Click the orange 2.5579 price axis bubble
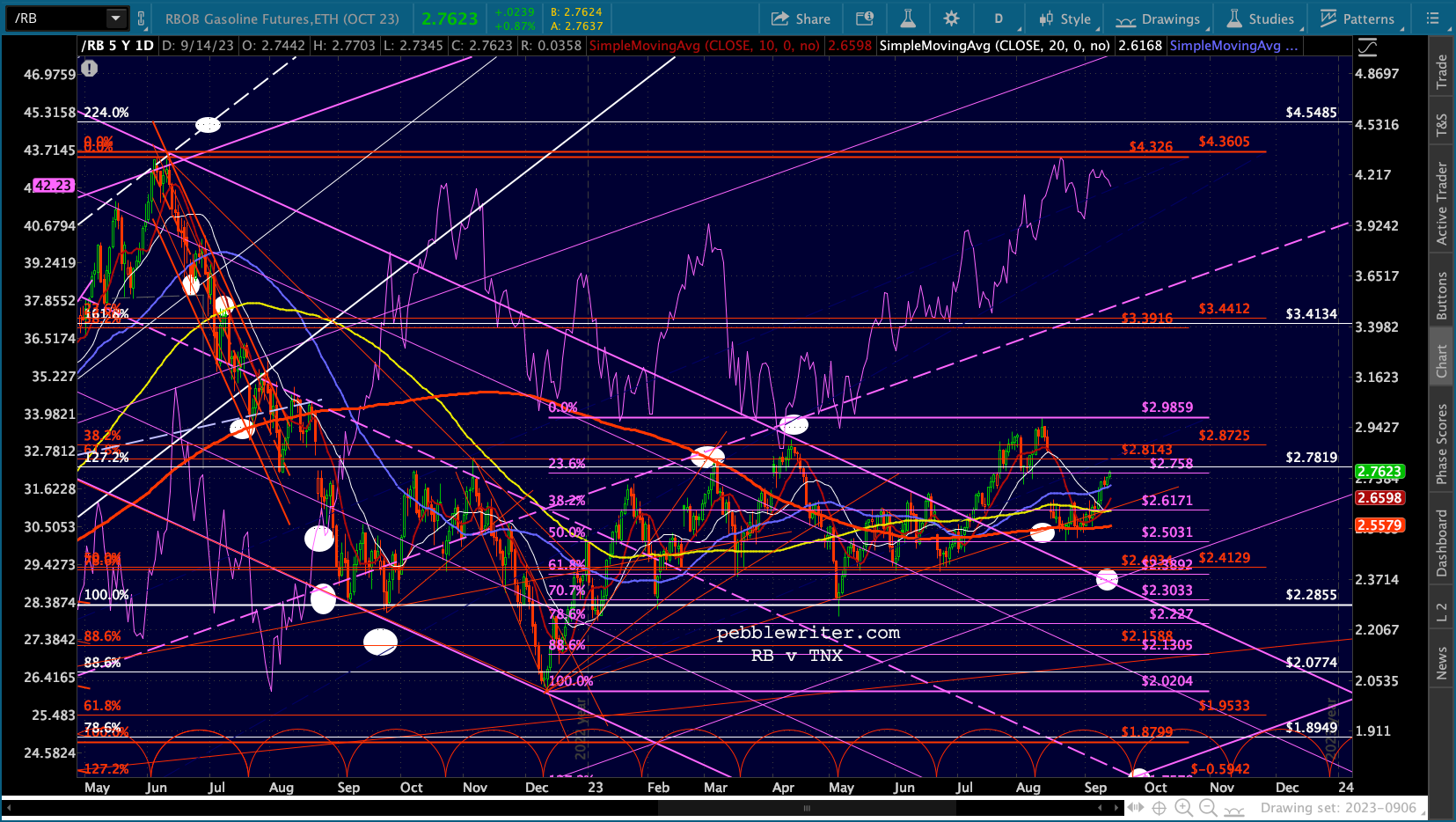 [1379, 525]
